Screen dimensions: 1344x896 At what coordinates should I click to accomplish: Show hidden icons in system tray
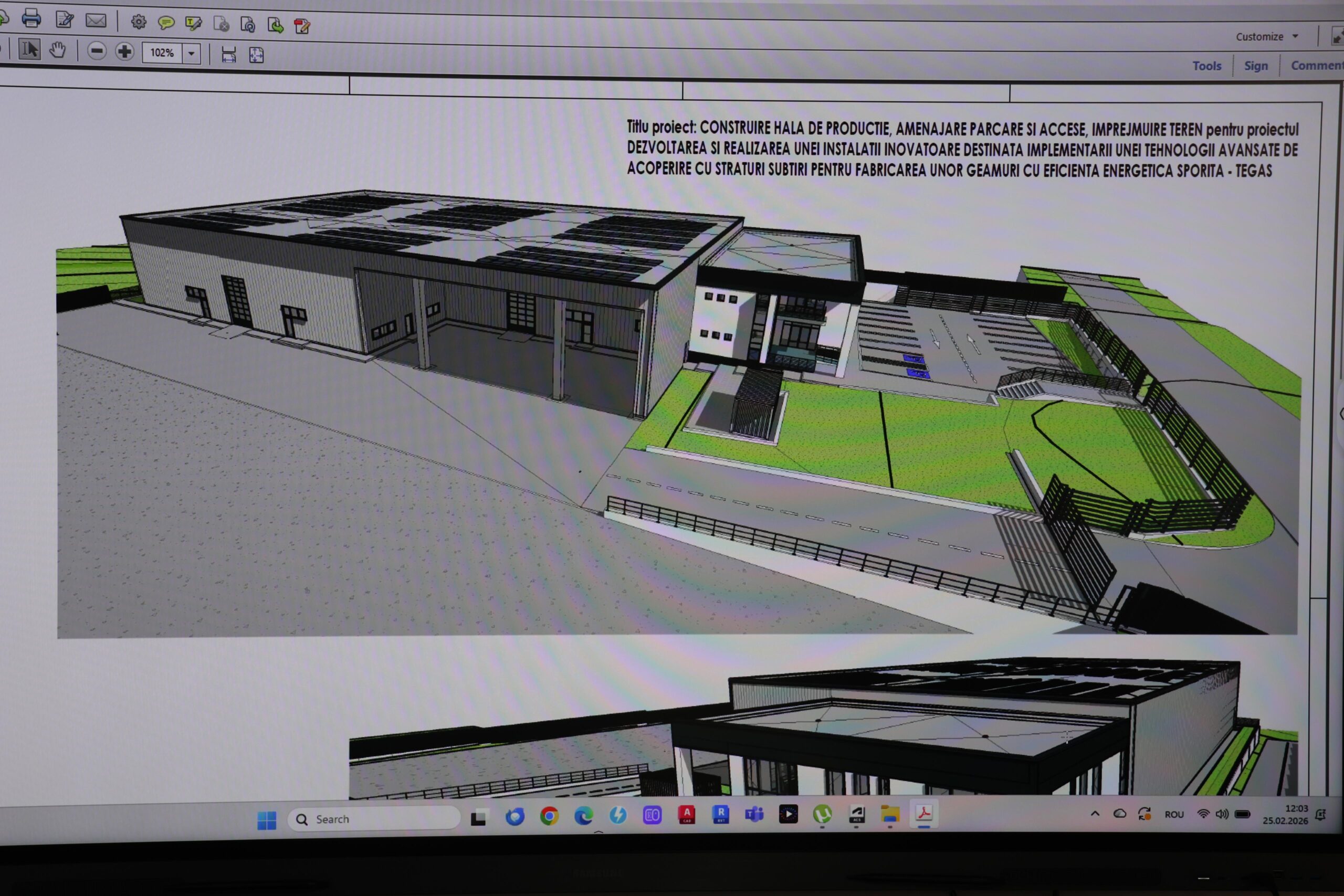point(1095,814)
